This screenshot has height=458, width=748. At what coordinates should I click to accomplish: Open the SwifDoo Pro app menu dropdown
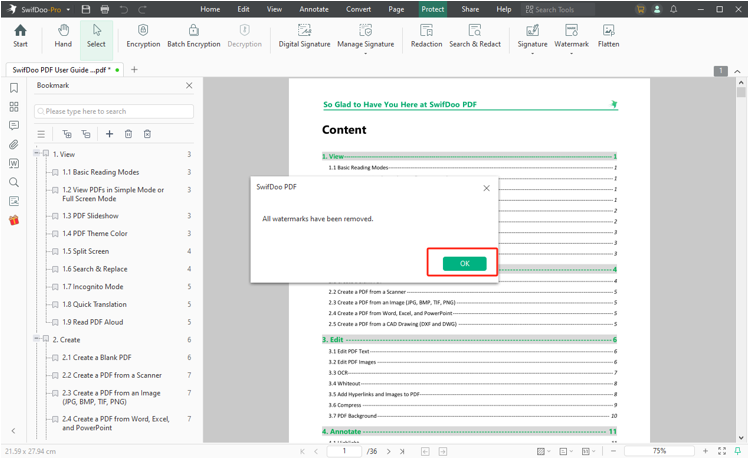coord(68,10)
